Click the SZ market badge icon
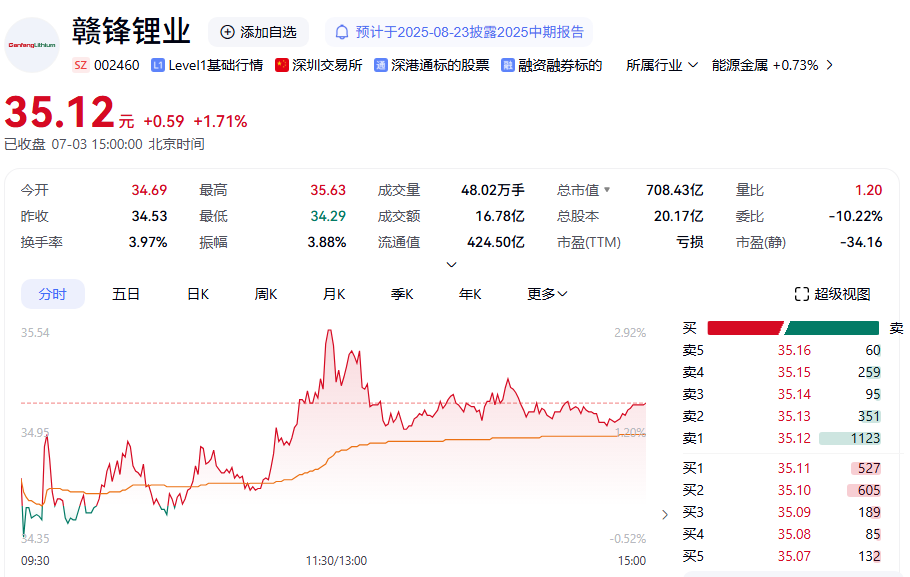This screenshot has width=910, height=577. click(81, 65)
